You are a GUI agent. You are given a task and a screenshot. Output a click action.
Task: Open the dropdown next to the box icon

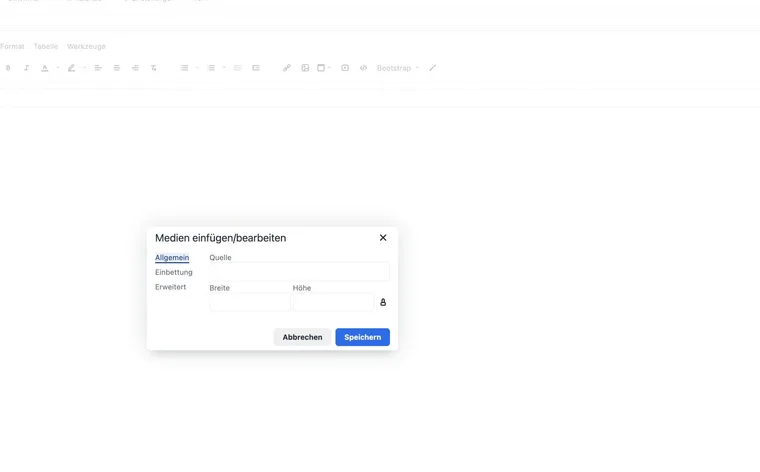click(x=330, y=68)
